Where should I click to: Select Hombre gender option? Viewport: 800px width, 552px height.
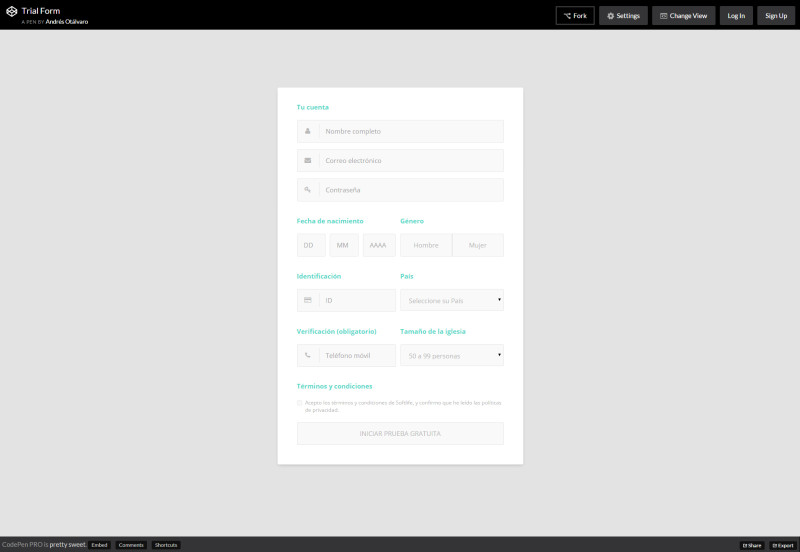point(426,245)
